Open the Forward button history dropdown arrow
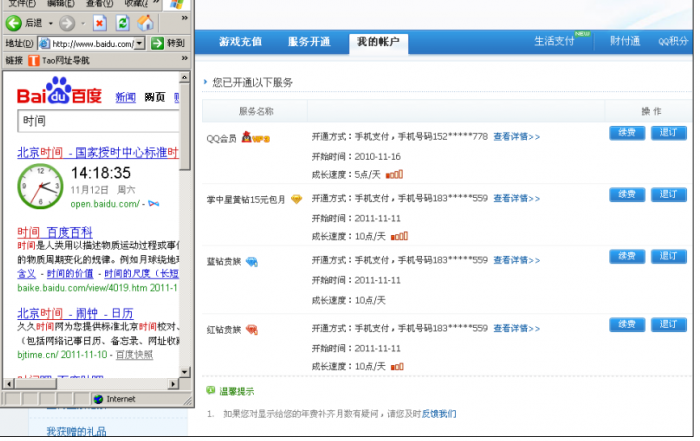The height and width of the screenshot is (441, 700). 83,23
